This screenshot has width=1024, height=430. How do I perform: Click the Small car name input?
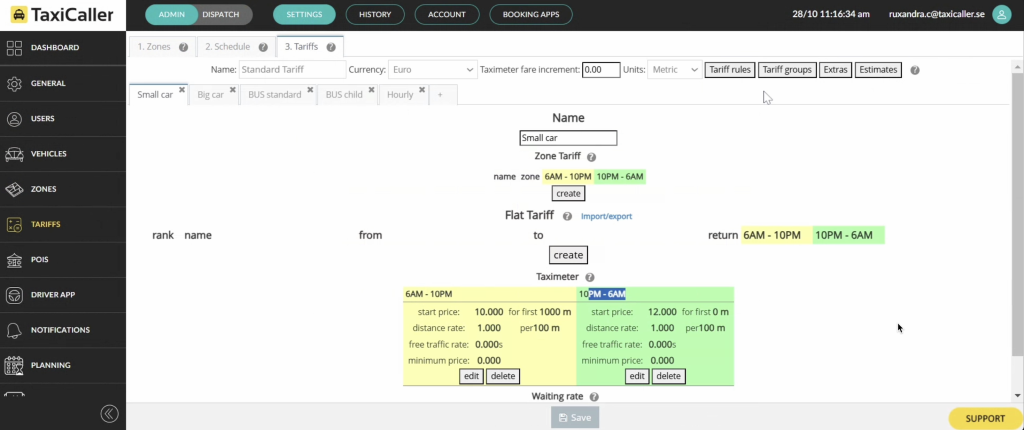(568, 139)
